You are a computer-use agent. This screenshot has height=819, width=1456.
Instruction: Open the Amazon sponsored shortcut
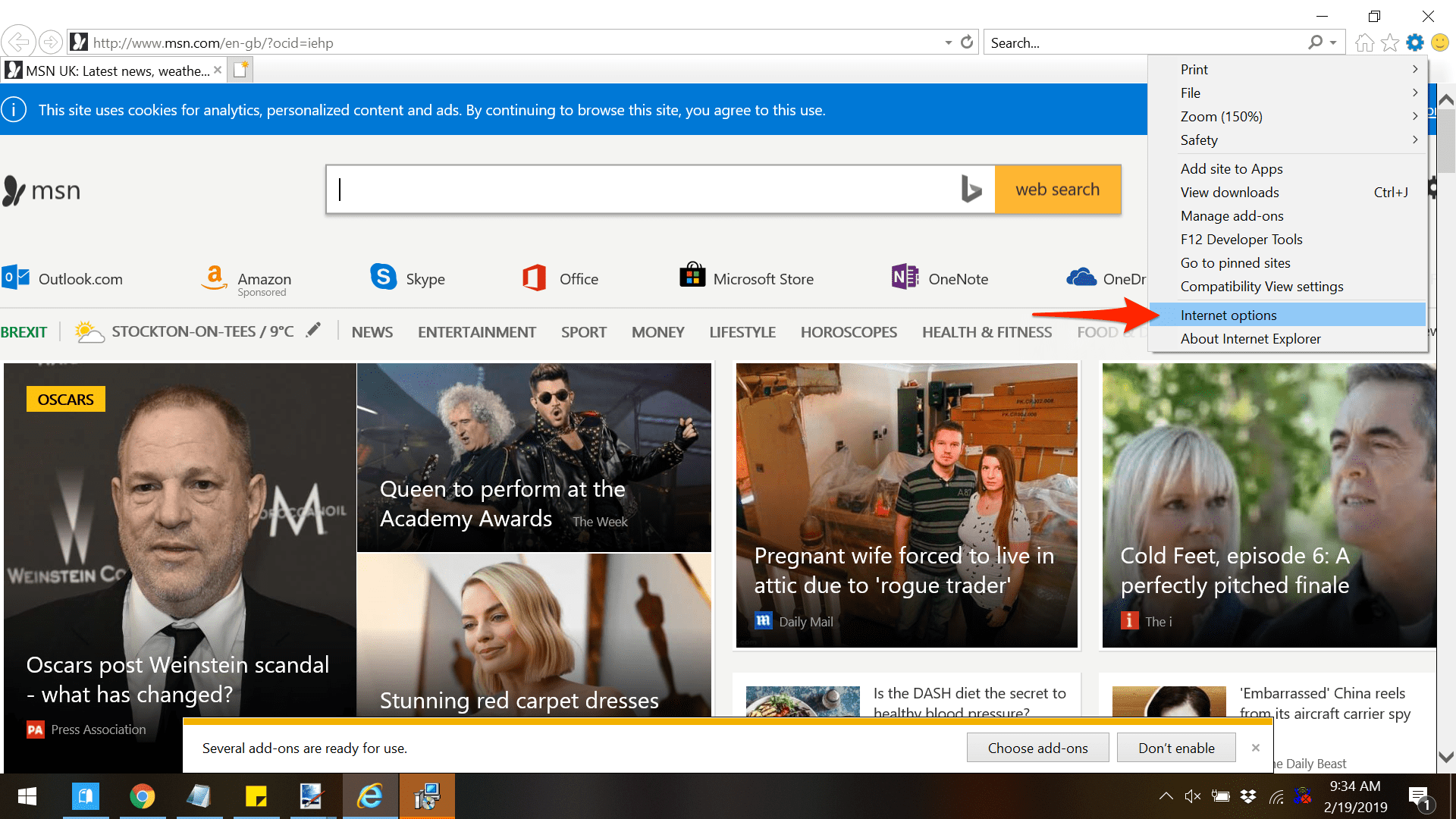tap(215, 278)
